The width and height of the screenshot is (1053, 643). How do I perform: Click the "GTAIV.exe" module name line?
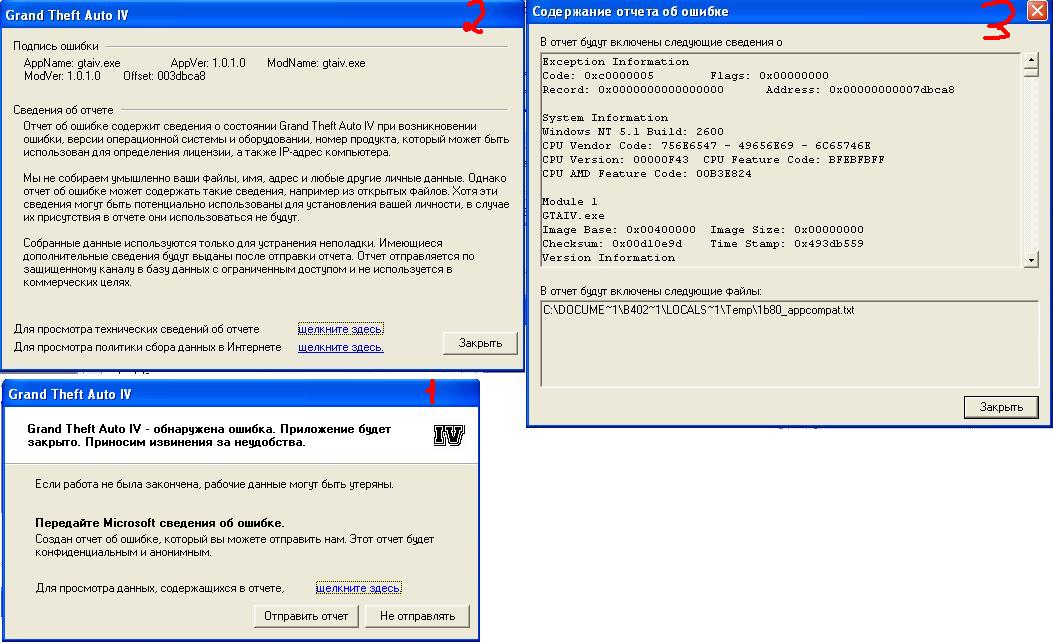(574, 216)
